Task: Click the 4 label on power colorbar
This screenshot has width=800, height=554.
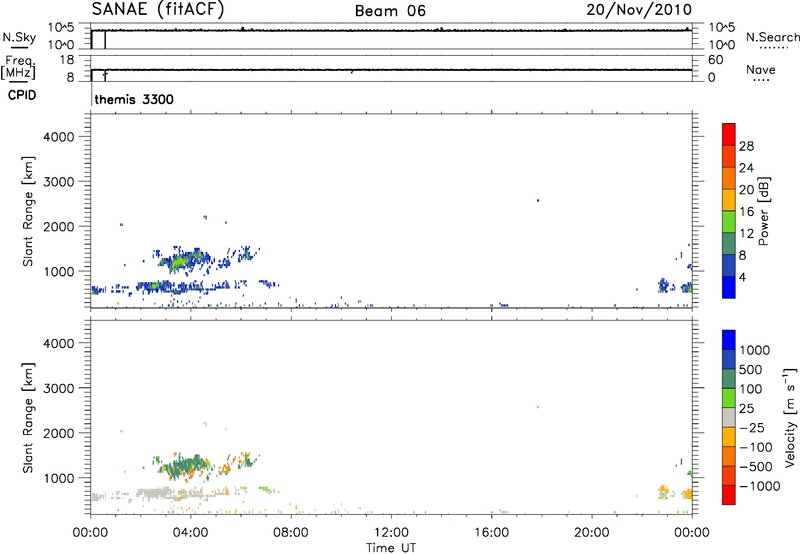Action: [x=743, y=278]
